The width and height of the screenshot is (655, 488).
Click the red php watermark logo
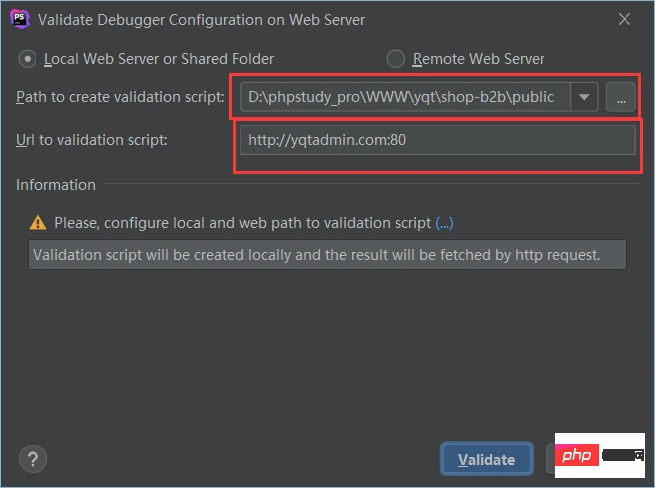coord(581,456)
